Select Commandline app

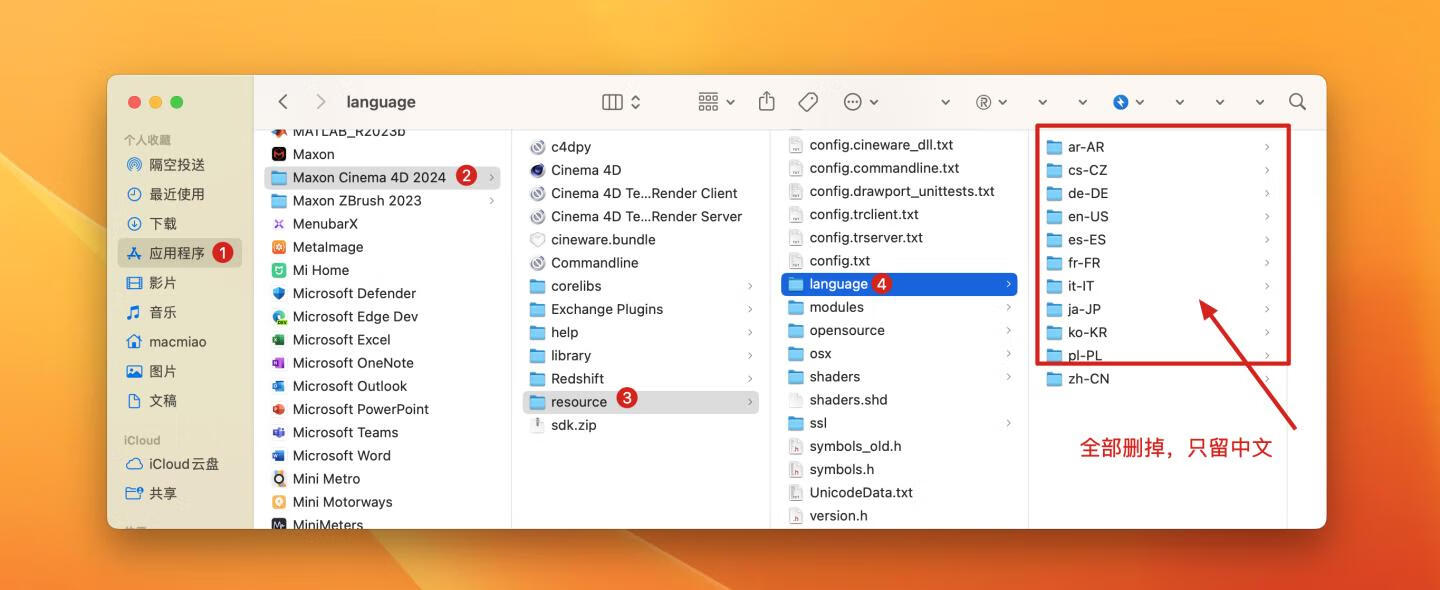(641, 263)
